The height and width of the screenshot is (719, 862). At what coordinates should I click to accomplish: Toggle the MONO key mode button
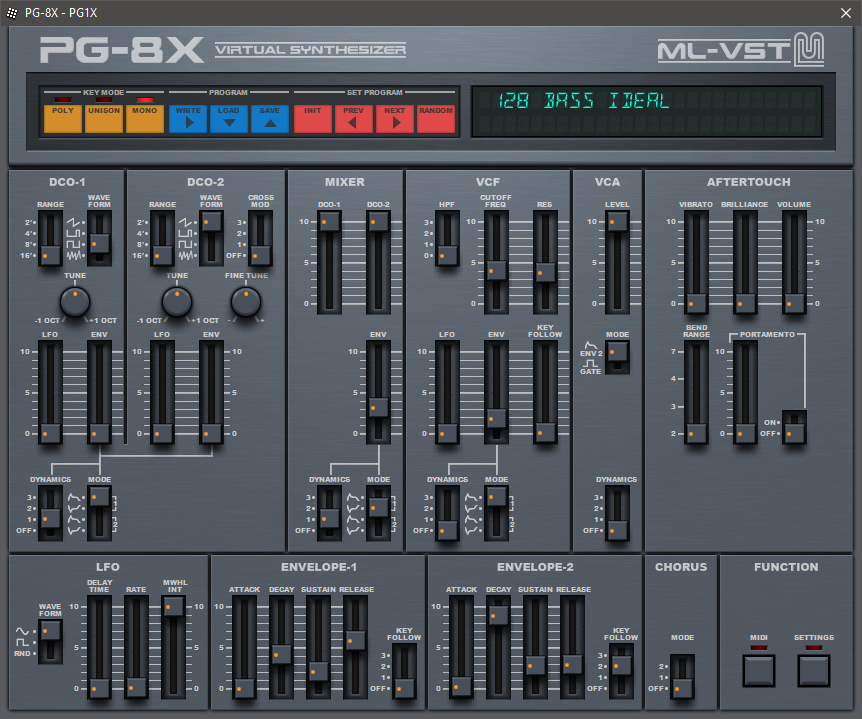tap(145, 119)
